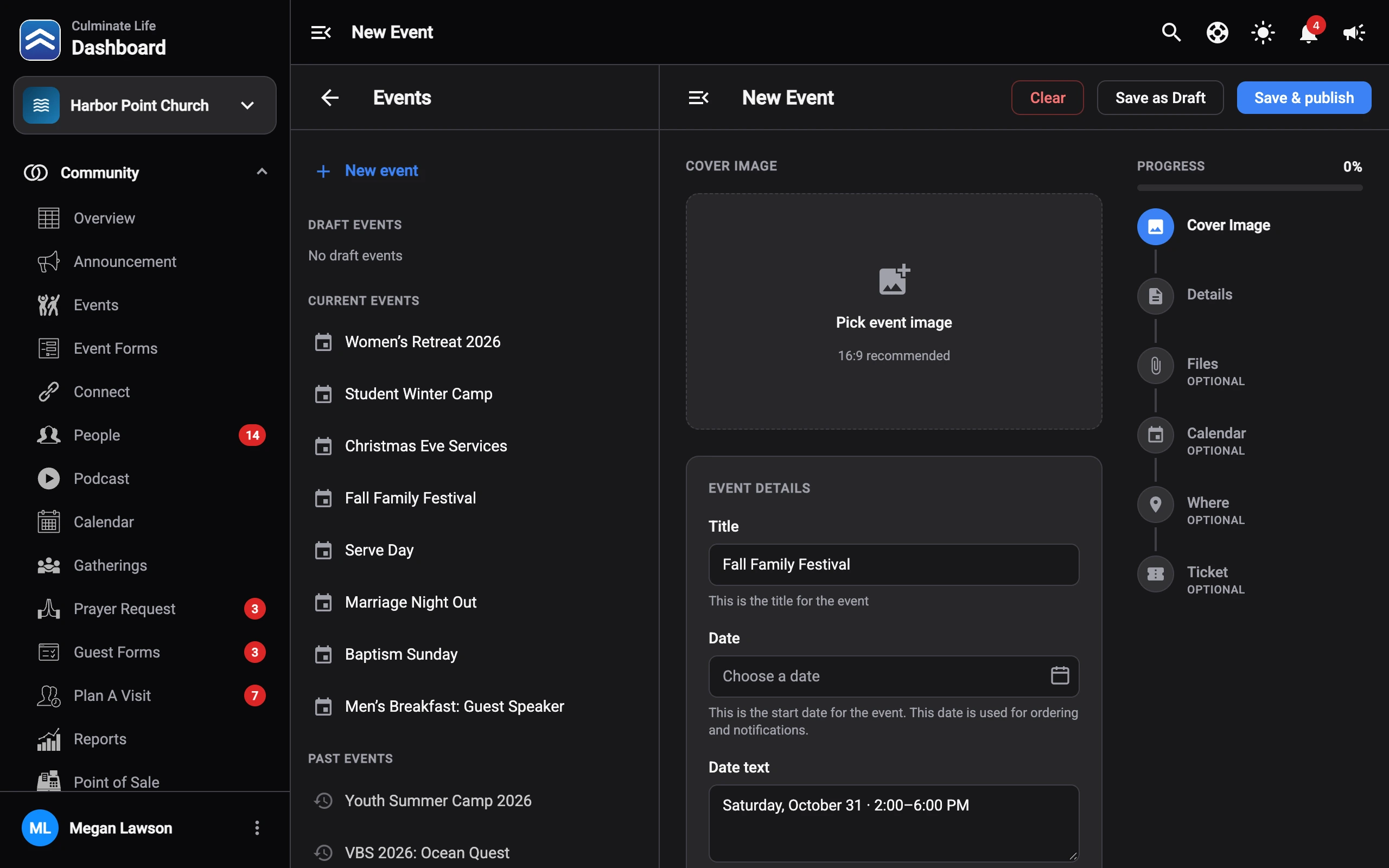Open People with 14 badge
Image resolution: width=1389 pixels, height=868 pixels.
[x=145, y=435]
